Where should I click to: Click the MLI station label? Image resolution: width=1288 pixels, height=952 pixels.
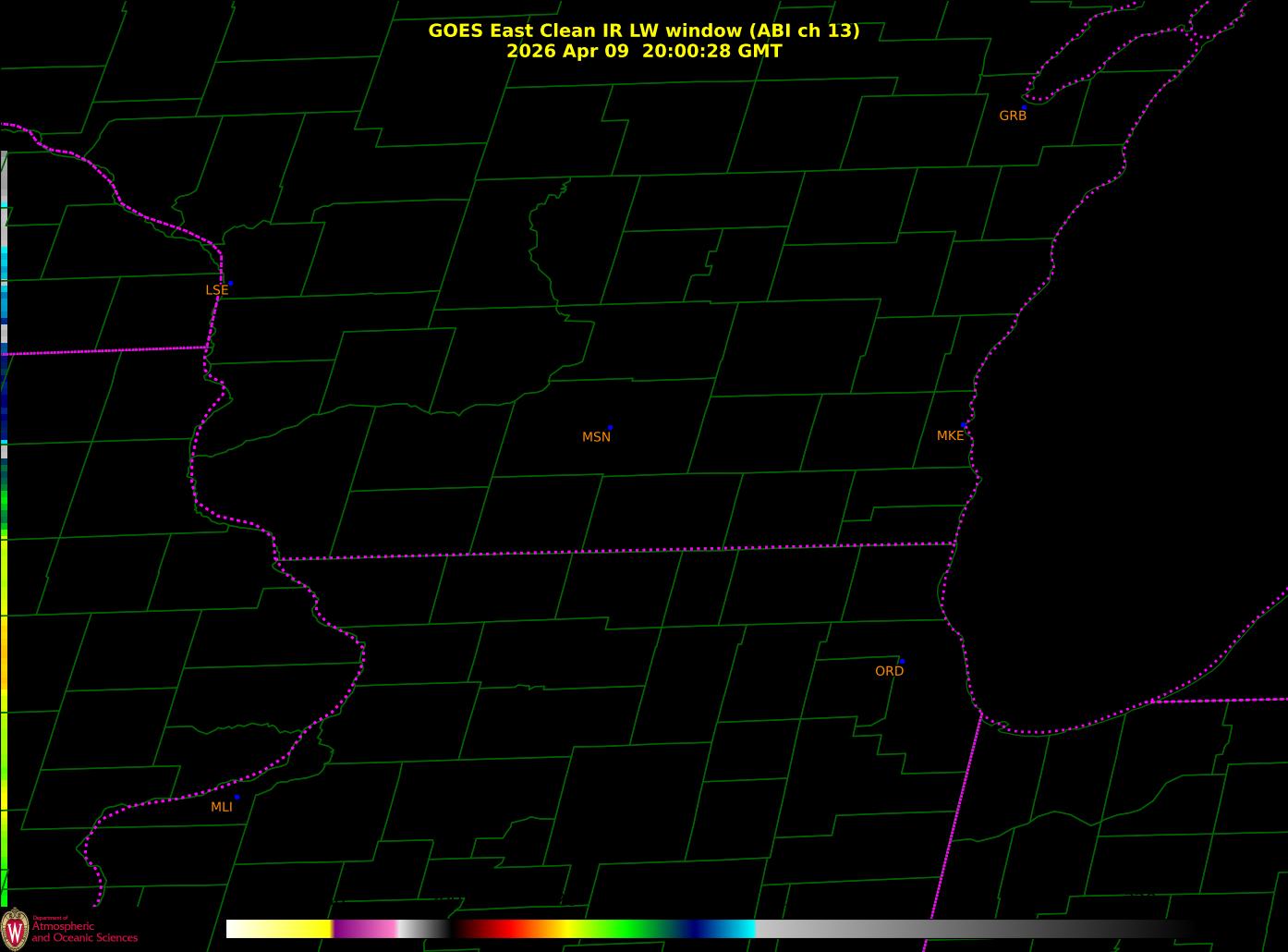pos(222,807)
